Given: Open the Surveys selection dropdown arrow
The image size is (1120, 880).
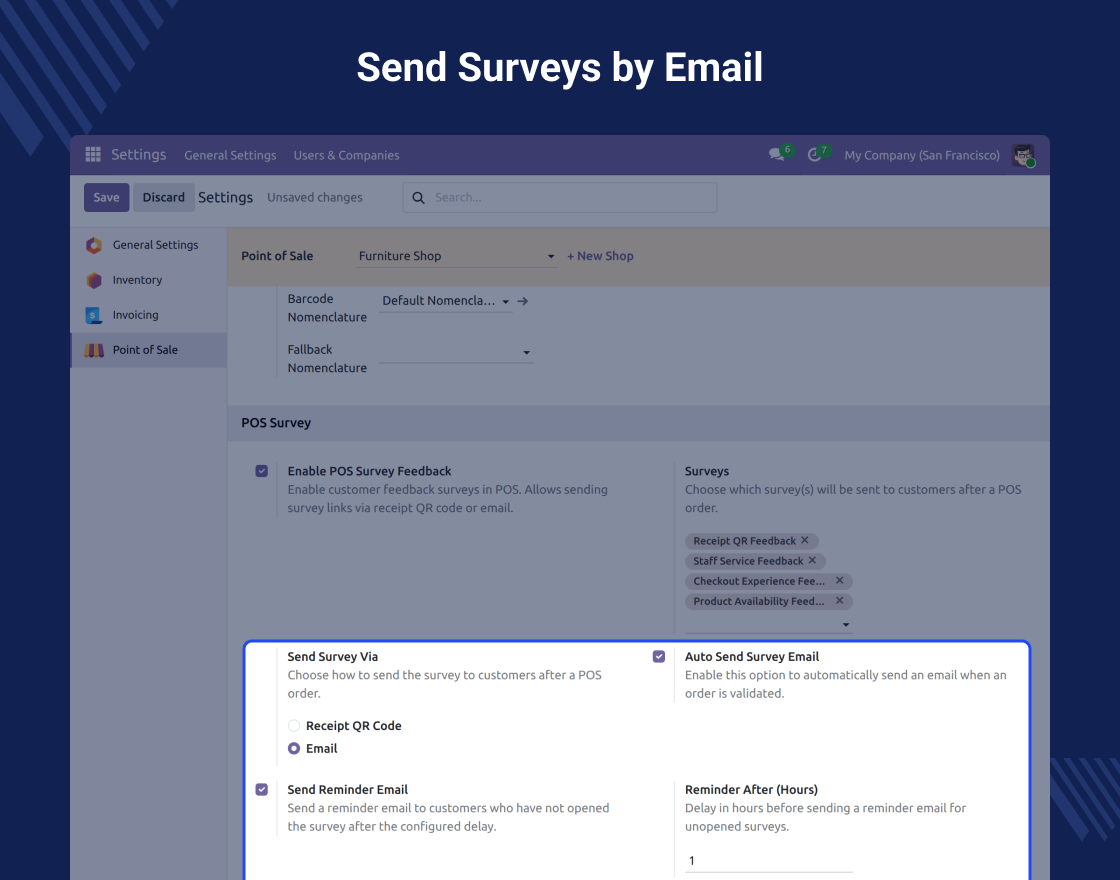Looking at the screenshot, I should click(846, 625).
